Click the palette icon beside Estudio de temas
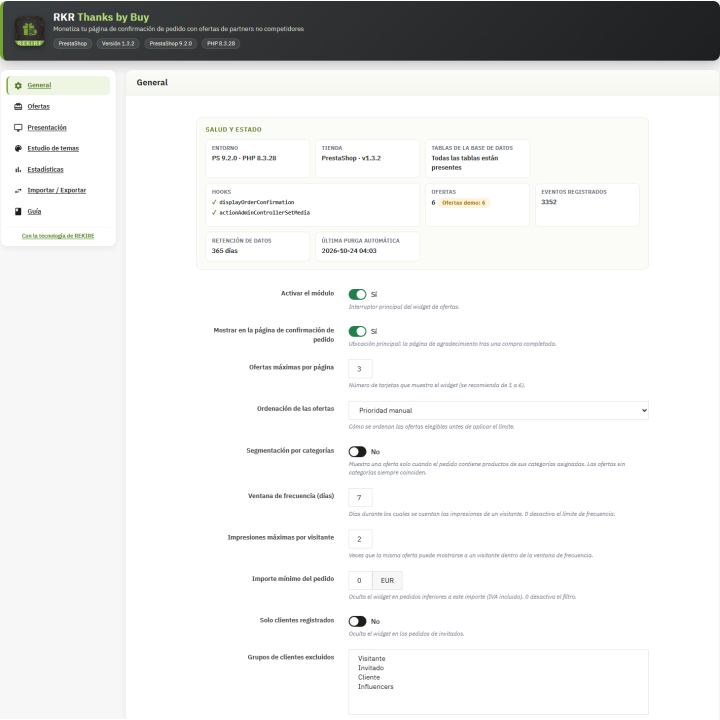 (x=18, y=148)
